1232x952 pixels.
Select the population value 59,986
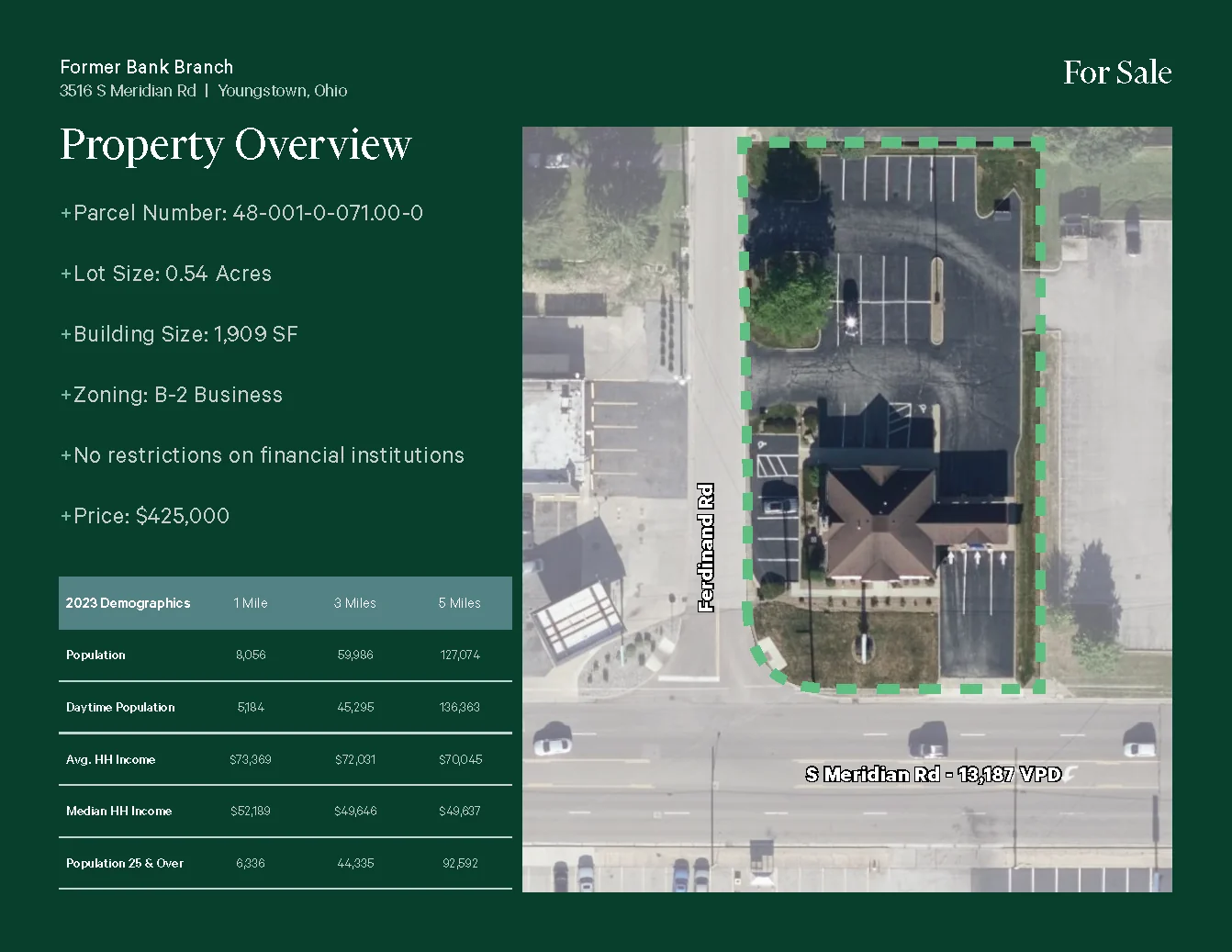(x=355, y=655)
